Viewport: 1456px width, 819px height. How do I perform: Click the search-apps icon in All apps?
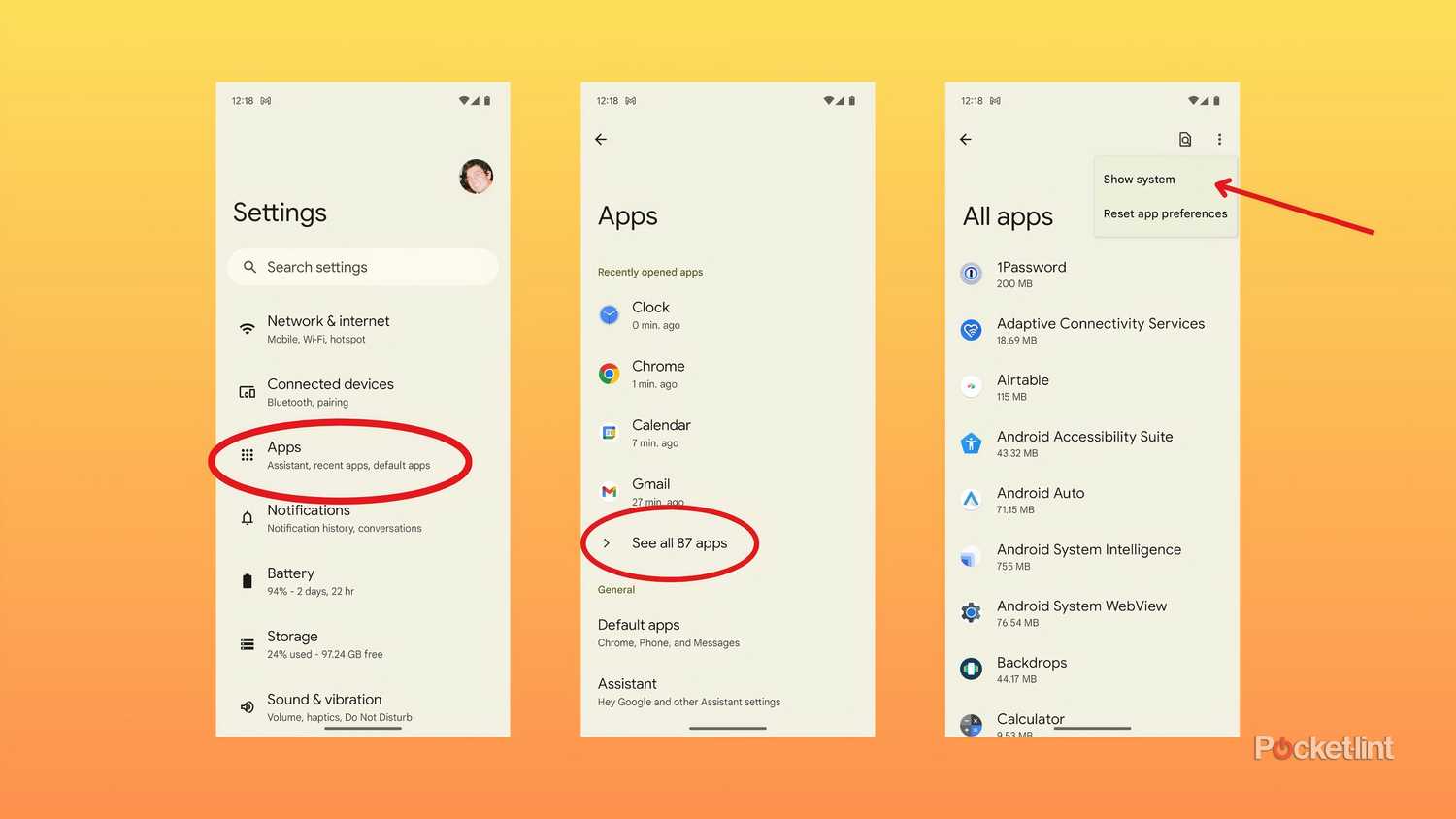[1185, 140]
